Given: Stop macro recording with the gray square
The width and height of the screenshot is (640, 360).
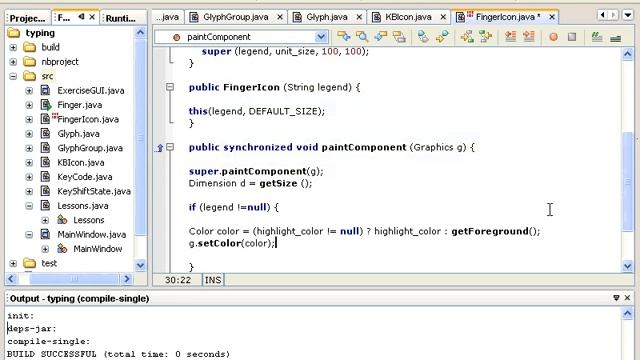Looking at the screenshot, I should point(572,37).
